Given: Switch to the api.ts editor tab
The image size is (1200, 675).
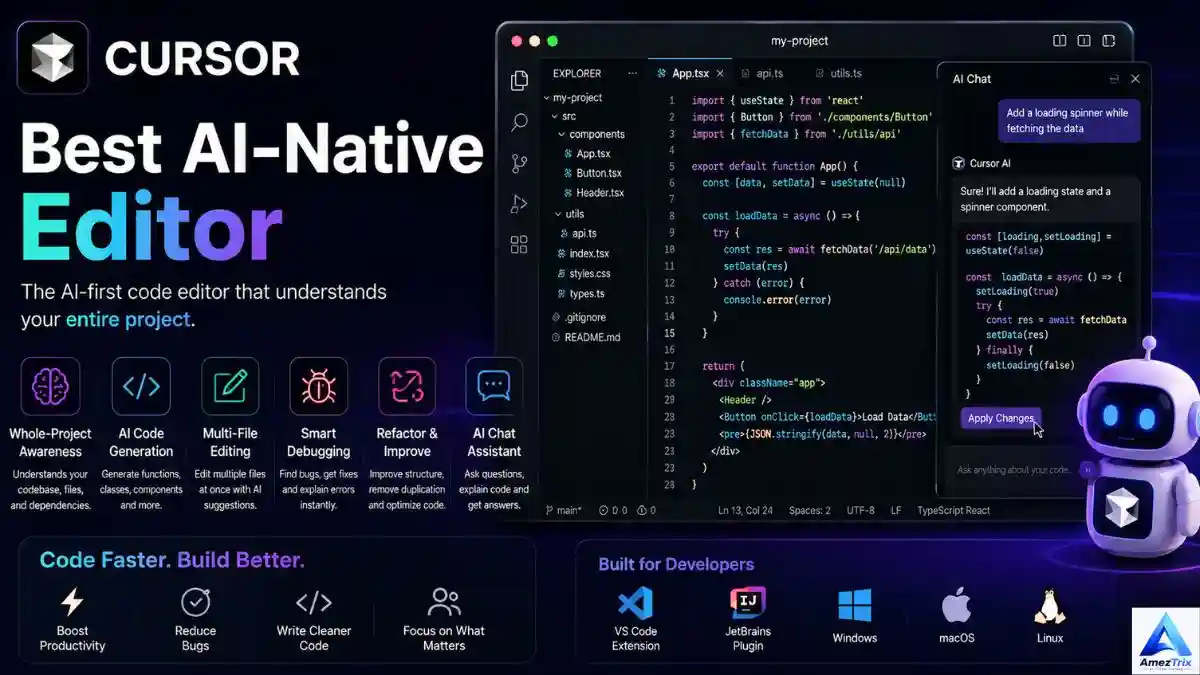Looking at the screenshot, I should (762, 74).
